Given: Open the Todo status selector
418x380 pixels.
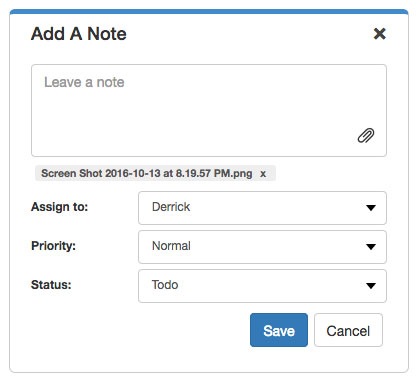Looking at the screenshot, I should tap(262, 286).
